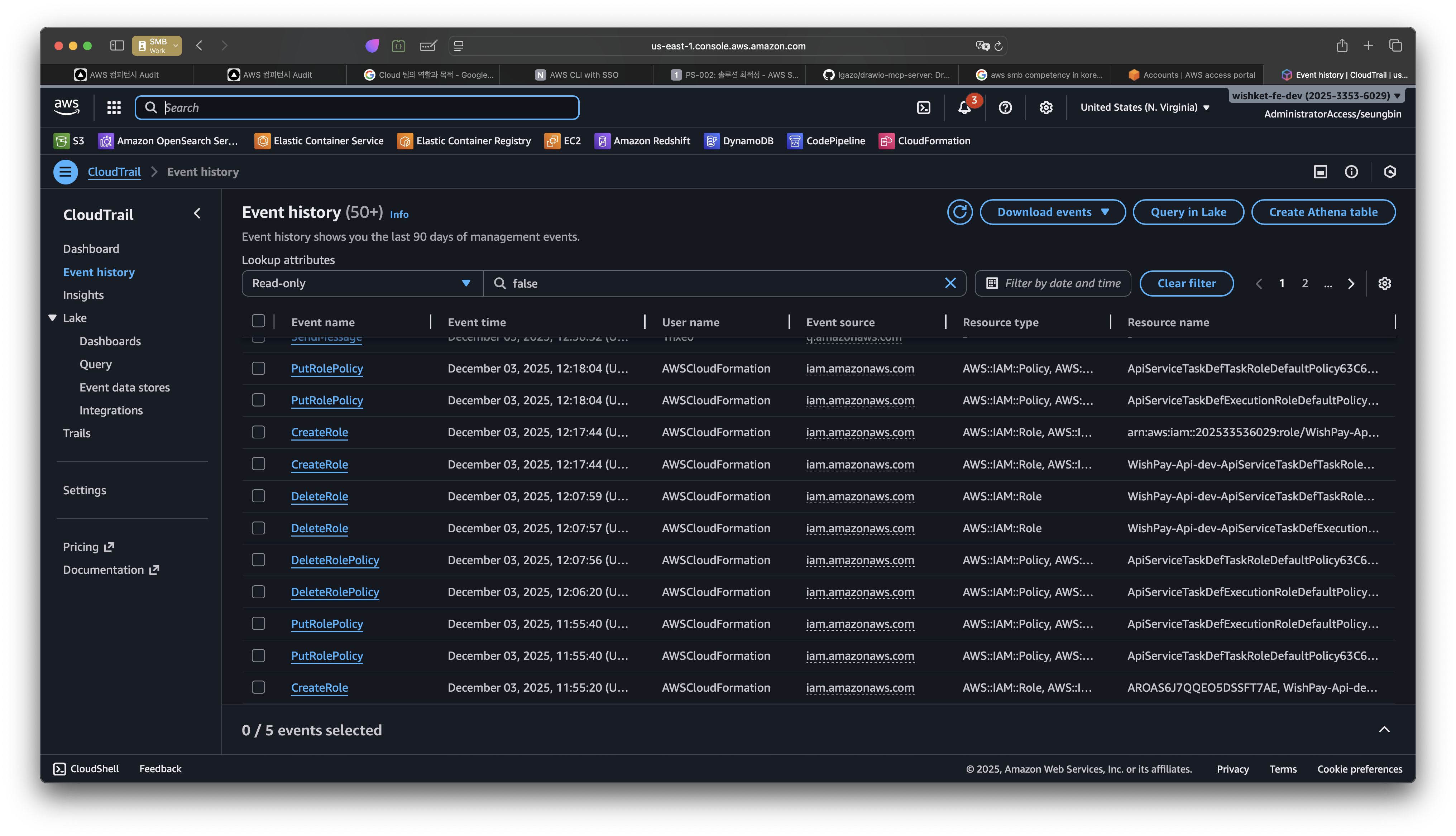Click the Clear filter button

(x=1186, y=283)
